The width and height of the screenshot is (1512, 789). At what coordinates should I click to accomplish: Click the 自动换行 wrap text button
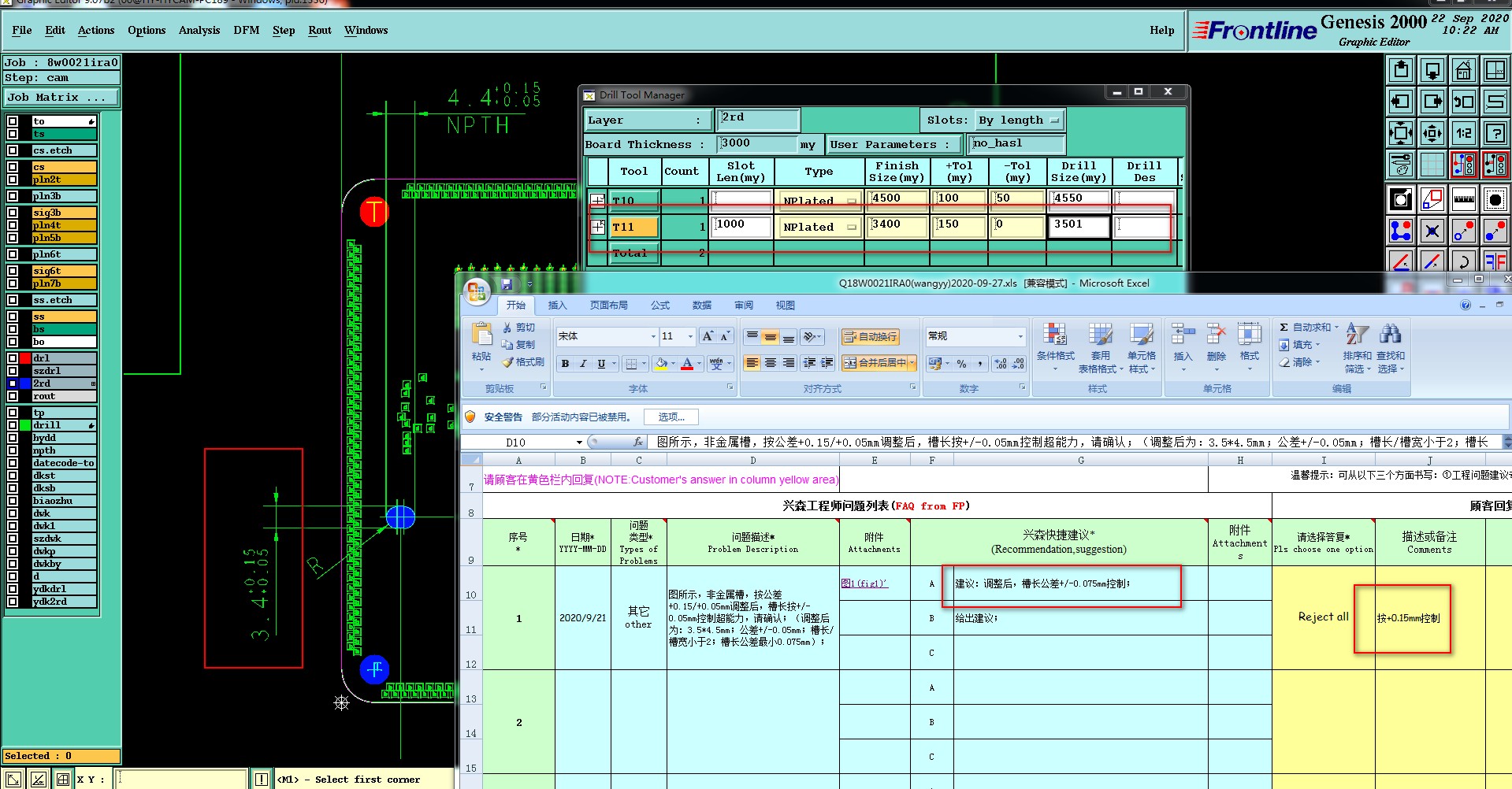870,337
